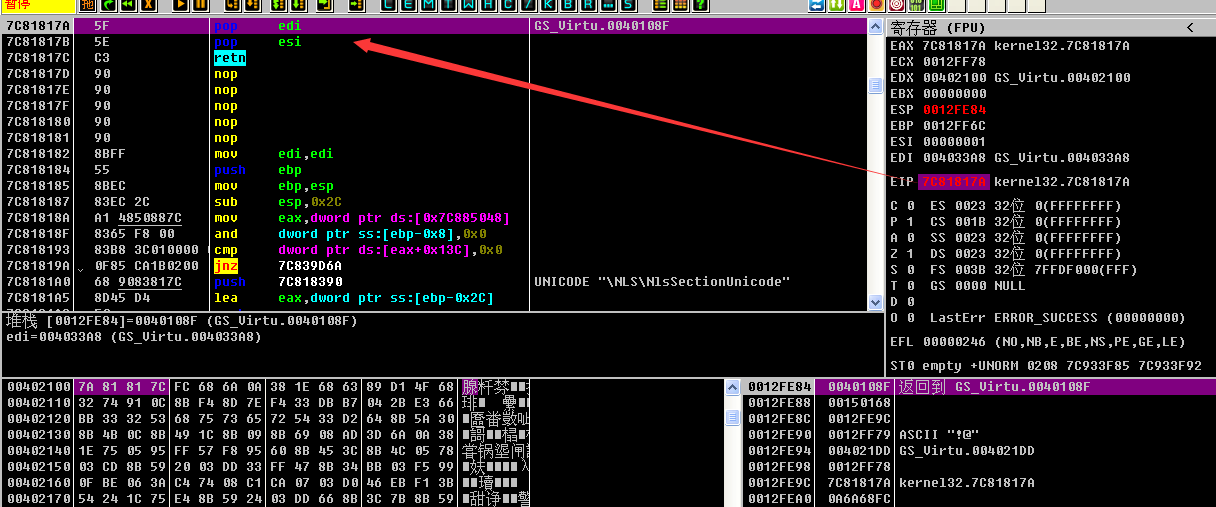1216x507 pixels.
Task: Toggle the P parity flag value
Action: pyautogui.click(x=905, y=222)
